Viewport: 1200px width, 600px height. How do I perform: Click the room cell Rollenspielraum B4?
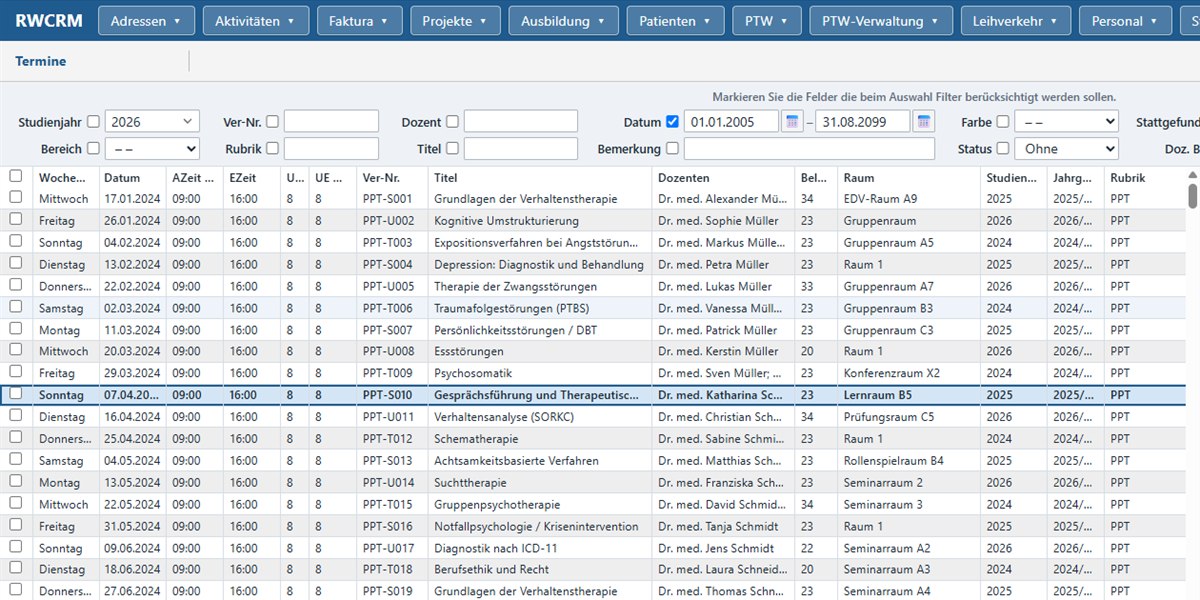click(x=909, y=461)
